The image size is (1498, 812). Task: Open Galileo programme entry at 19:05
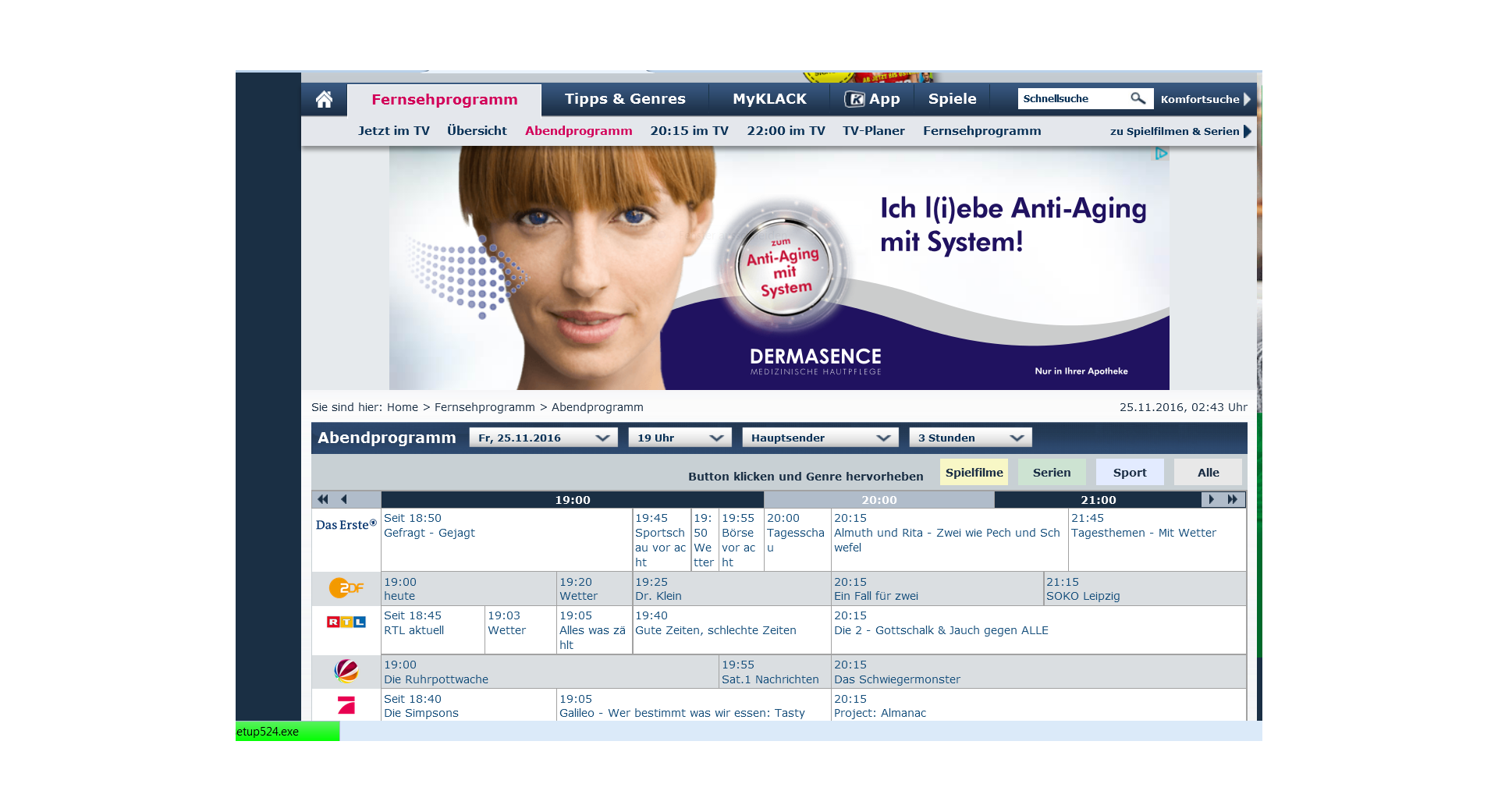(694, 706)
